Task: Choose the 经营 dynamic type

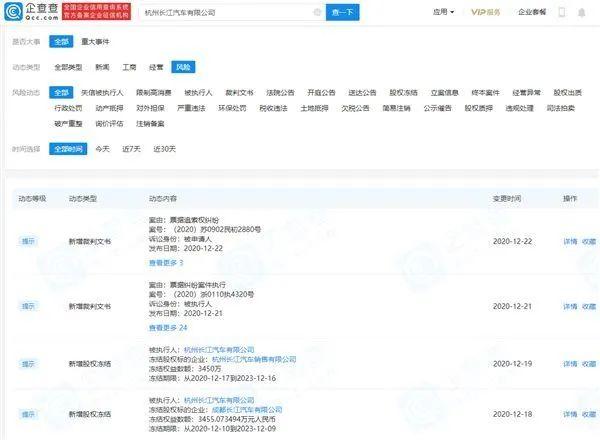Action: click(x=156, y=67)
